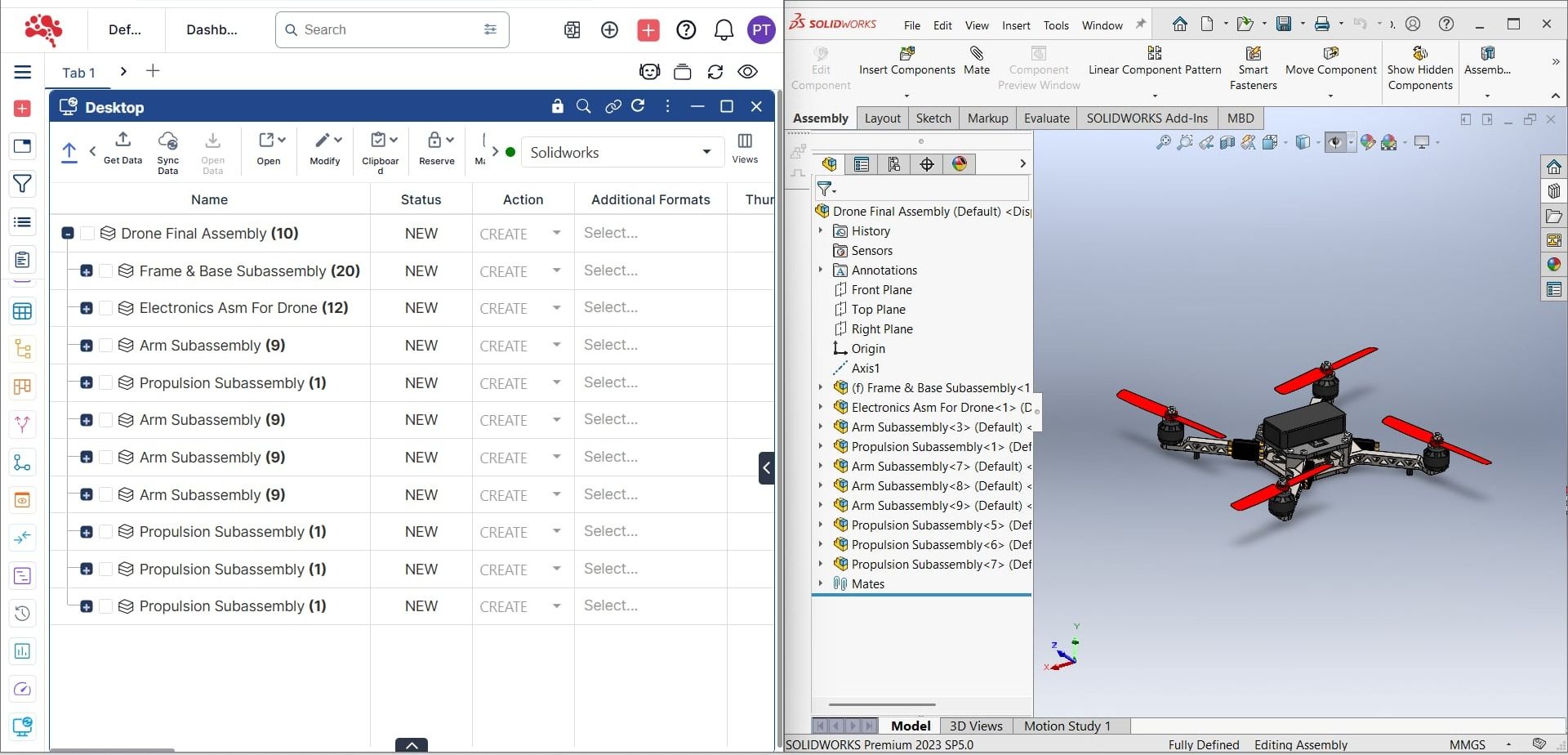The image size is (1568, 755).
Task: Switch to the Evaluate ribbon tab
Action: pos(1046,118)
